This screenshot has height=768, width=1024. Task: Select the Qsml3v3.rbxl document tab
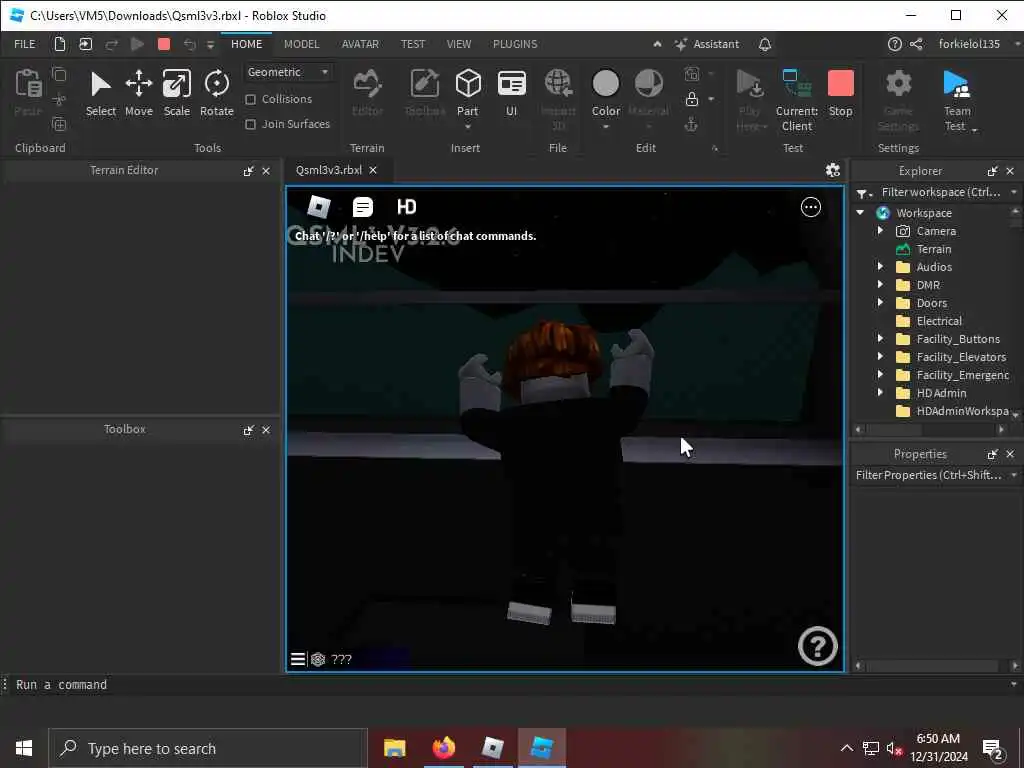pyautogui.click(x=328, y=170)
